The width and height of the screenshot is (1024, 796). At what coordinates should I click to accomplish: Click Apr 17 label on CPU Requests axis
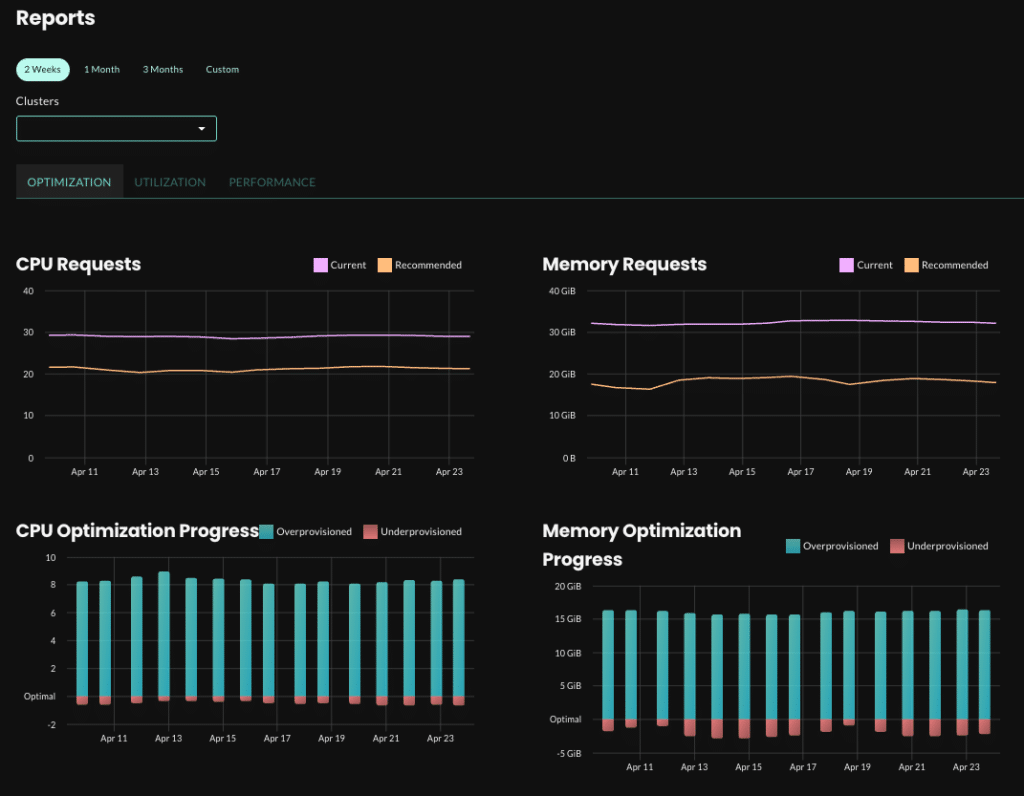(x=266, y=471)
